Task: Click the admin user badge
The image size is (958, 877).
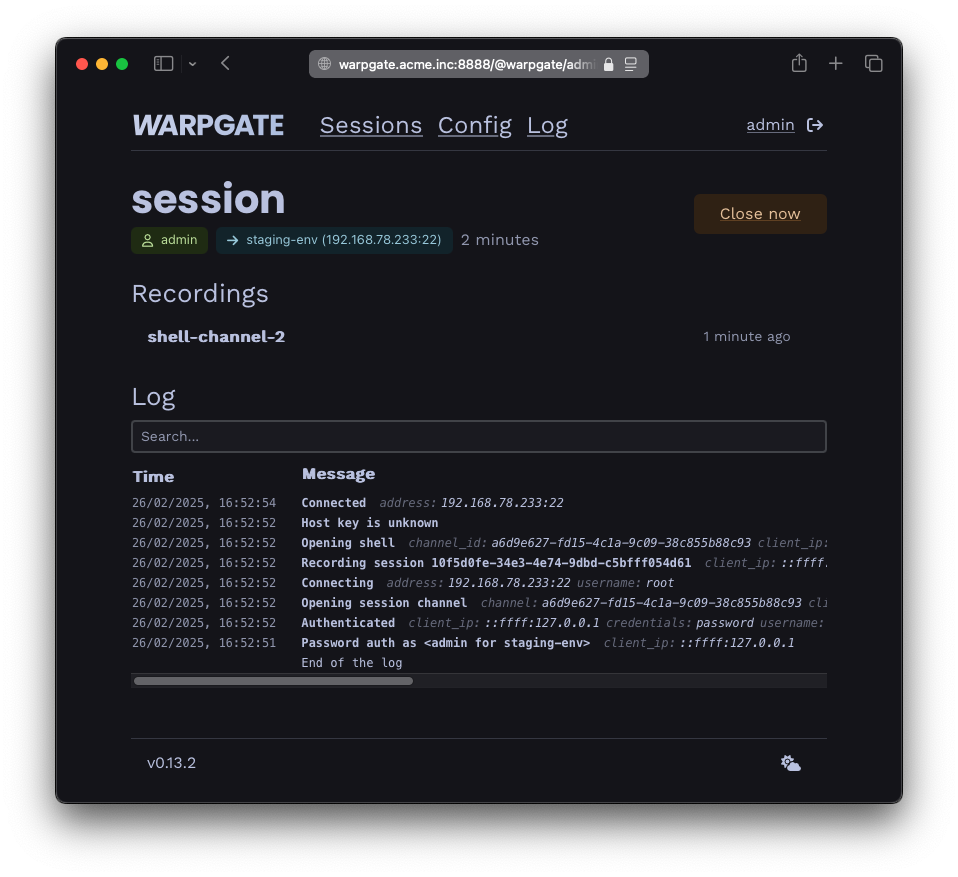Action: tap(169, 240)
